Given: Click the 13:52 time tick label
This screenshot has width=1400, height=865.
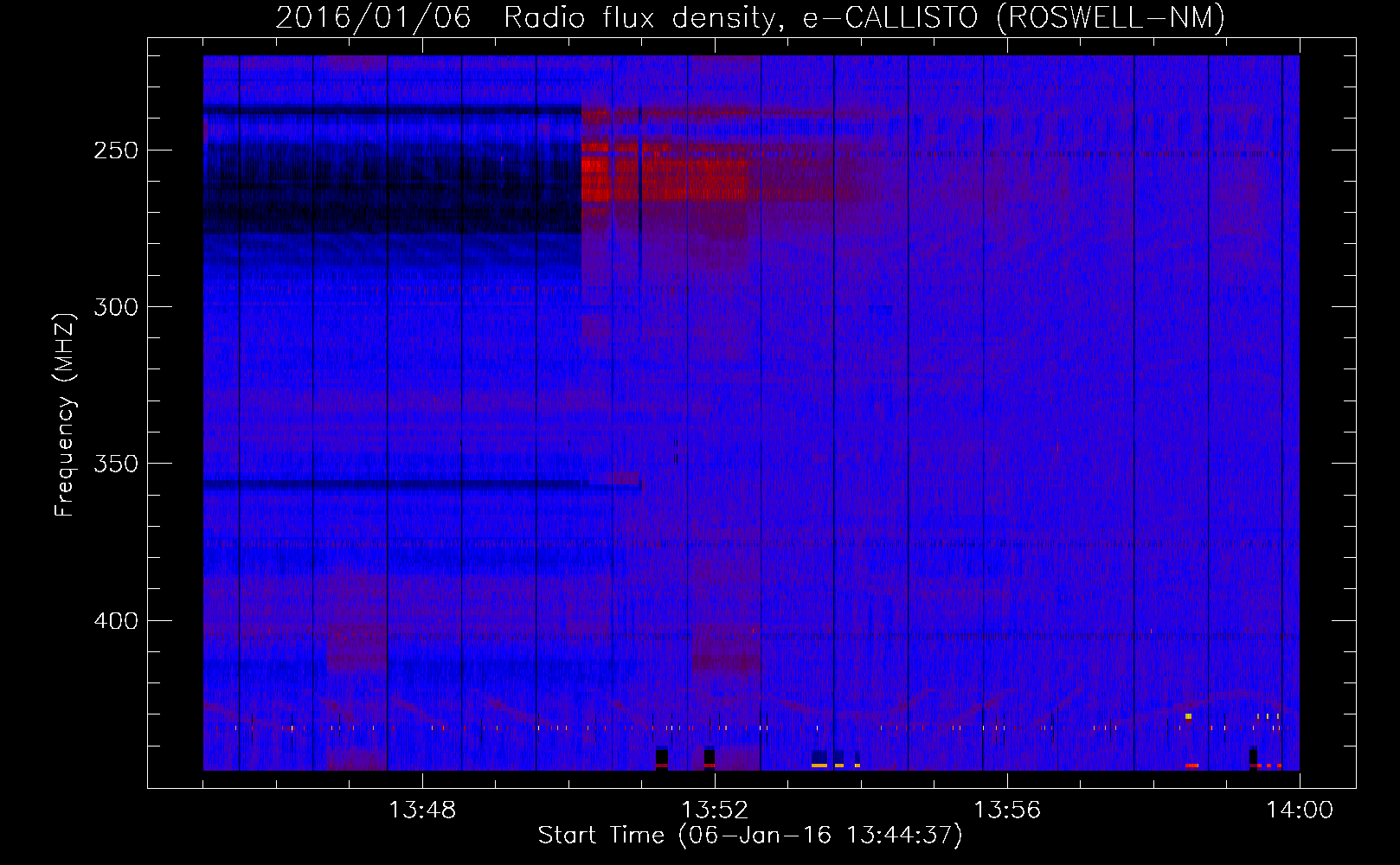Looking at the screenshot, I should tap(715, 811).
